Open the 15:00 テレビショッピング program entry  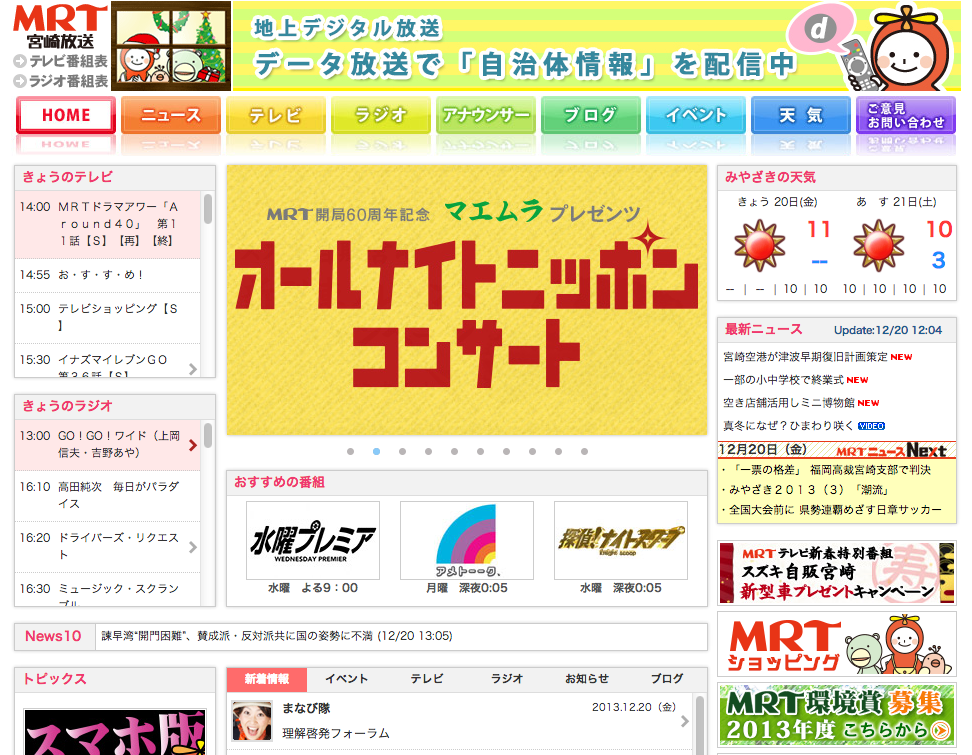click(x=108, y=317)
